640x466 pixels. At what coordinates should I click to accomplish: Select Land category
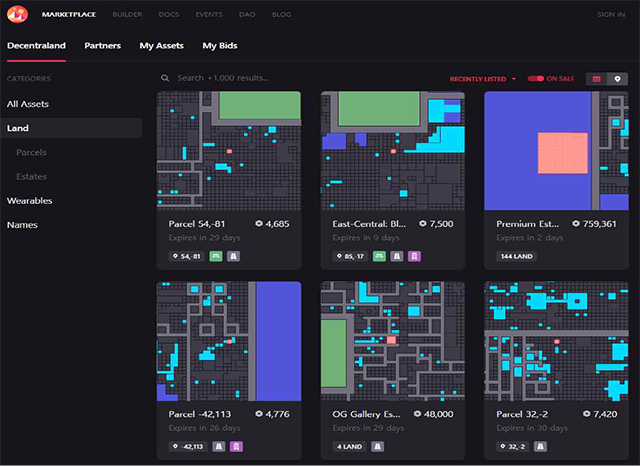tap(71, 128)
